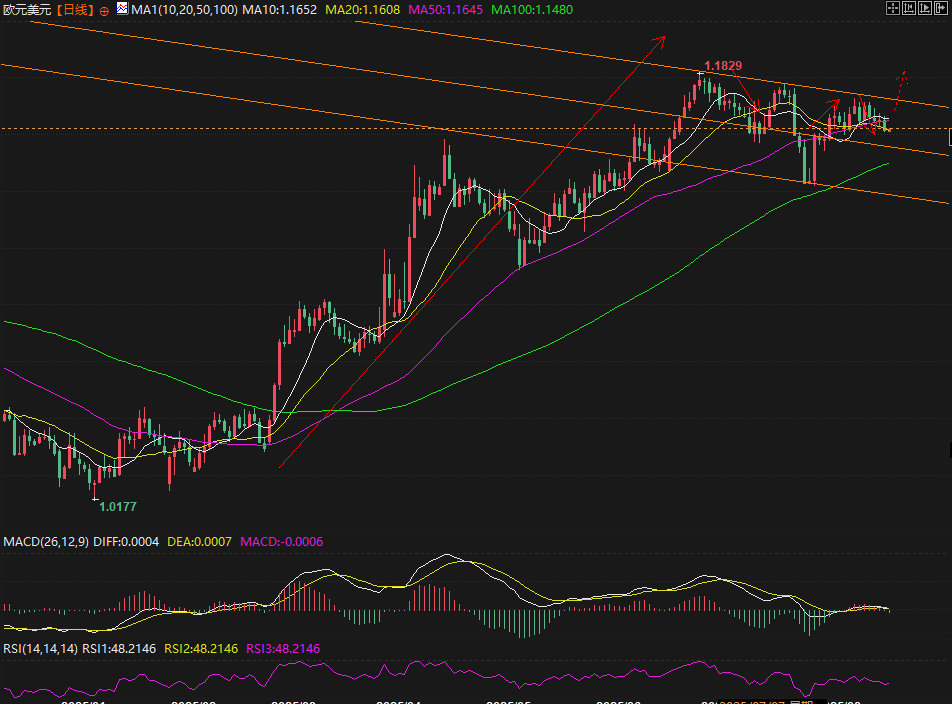Click the magenta MA50:1.1645 value
Screen dimensions: 952x704
pyautogui.click(x=445, y=10)
